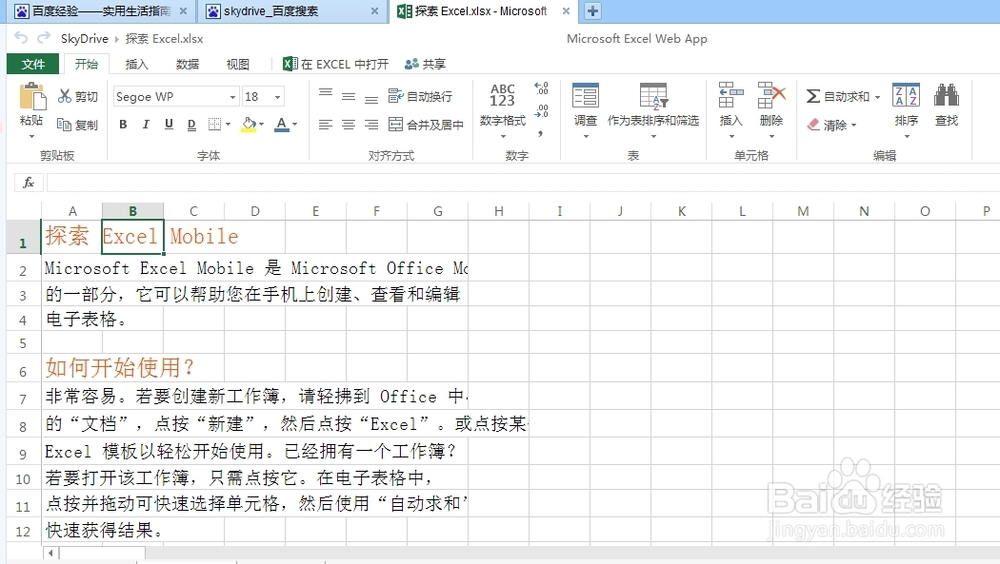
Task: Switch to the Insert (插入) ribbon tab
Action: click(x=136, y=64)
